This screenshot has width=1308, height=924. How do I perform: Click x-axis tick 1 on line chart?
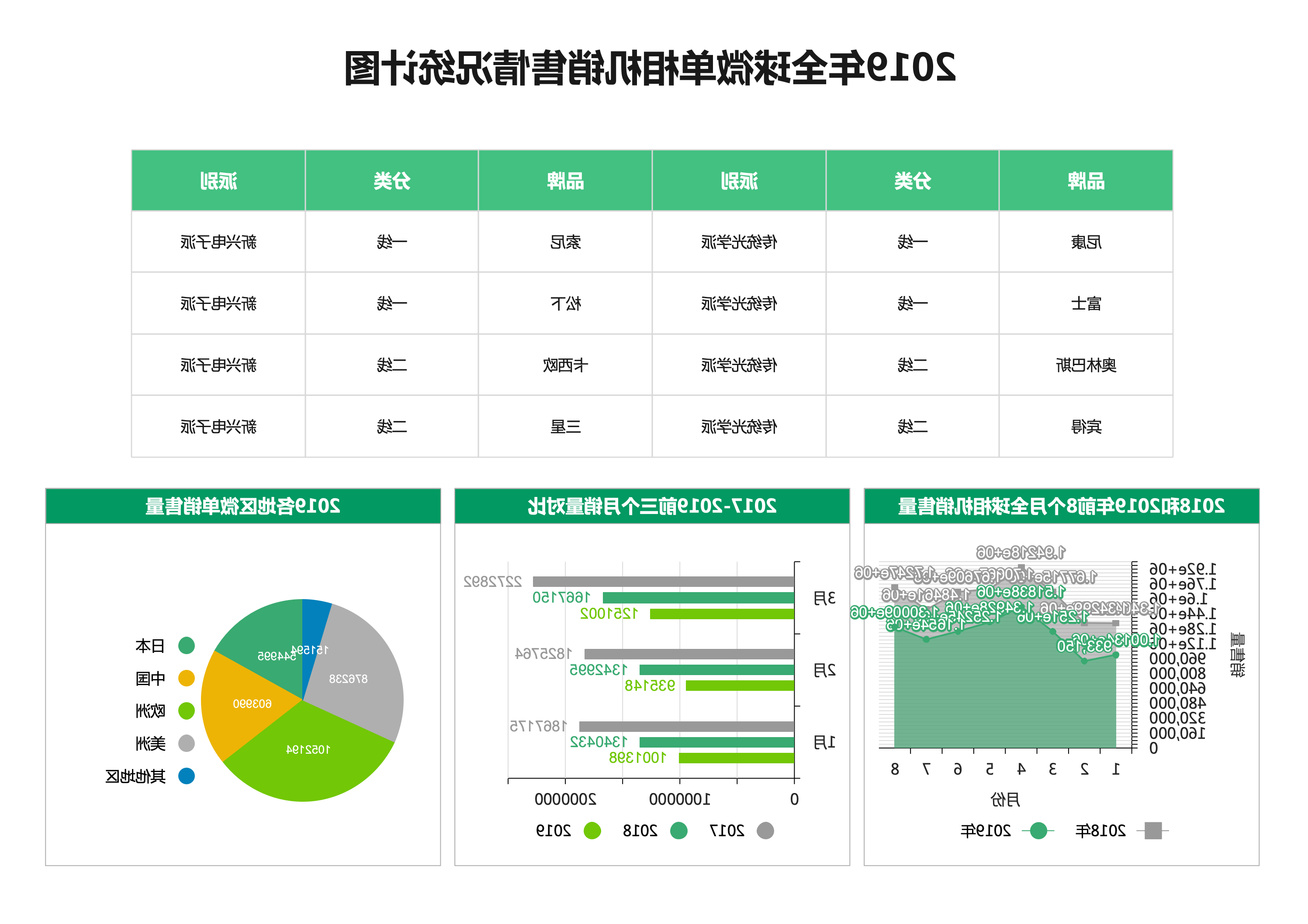click(x=1116, y=769)
